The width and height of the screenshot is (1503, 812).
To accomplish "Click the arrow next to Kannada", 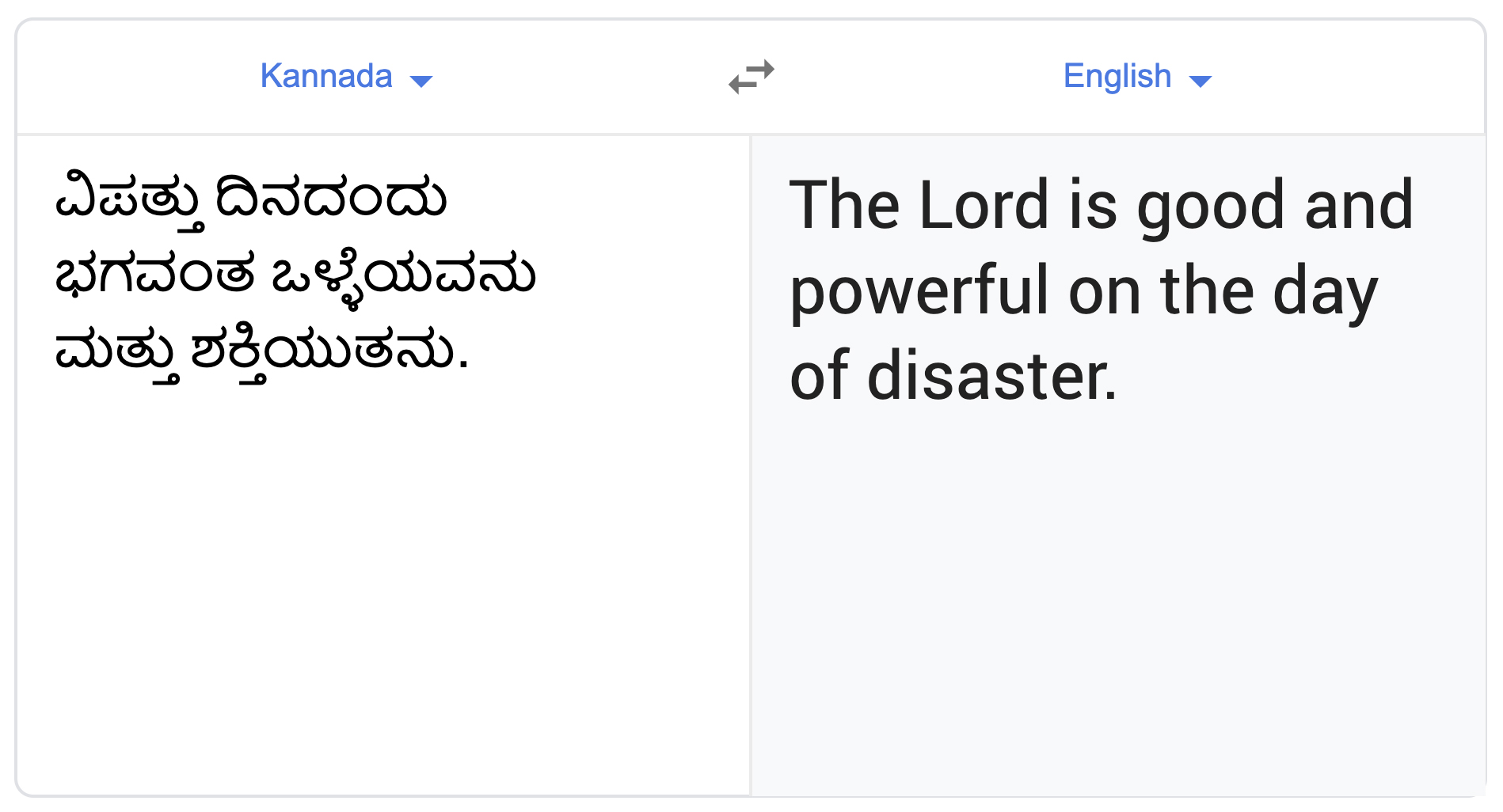I will [421, 81].
